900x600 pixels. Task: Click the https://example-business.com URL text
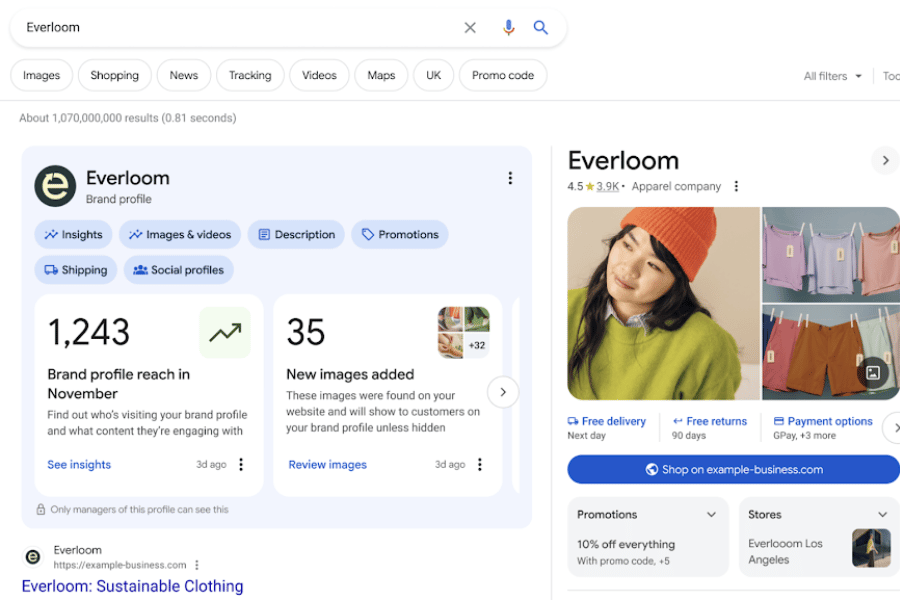click(x=120, y=565)
